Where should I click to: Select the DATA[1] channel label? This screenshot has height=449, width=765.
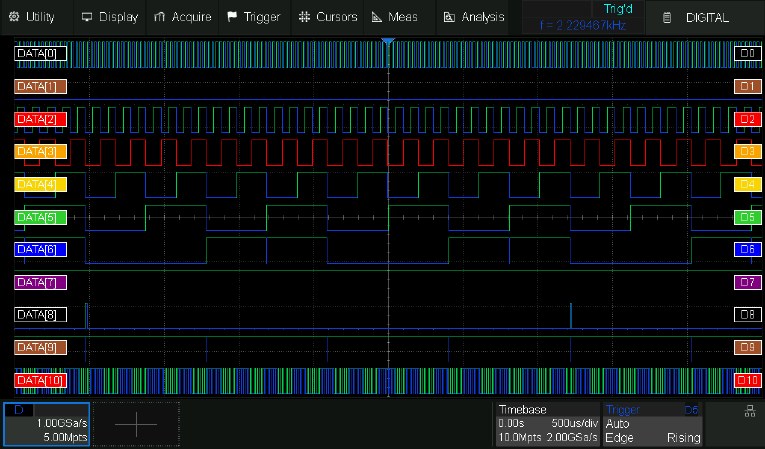coord(40,86)
